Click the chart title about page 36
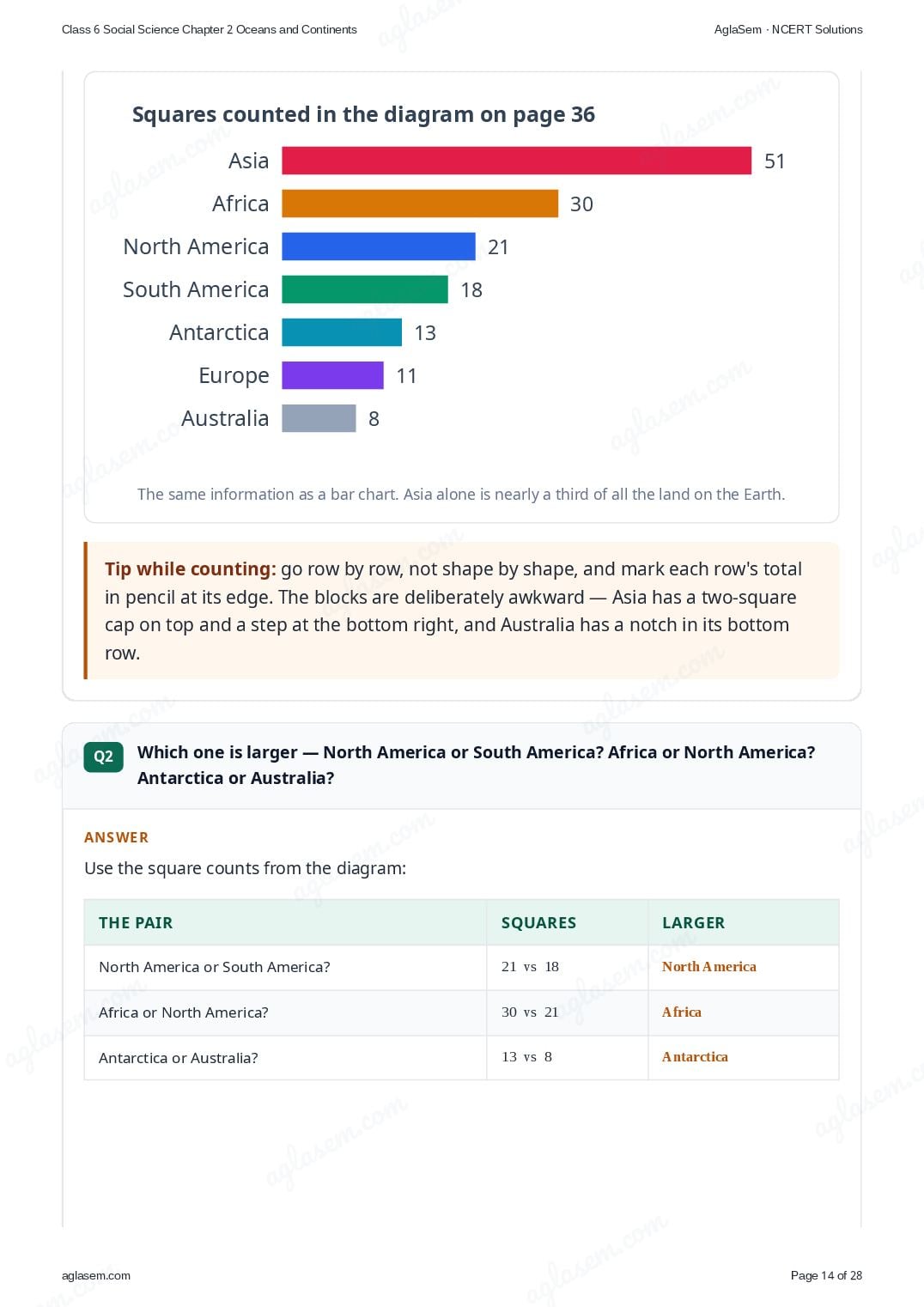The image size is (924, 1307). pos(363,114)
